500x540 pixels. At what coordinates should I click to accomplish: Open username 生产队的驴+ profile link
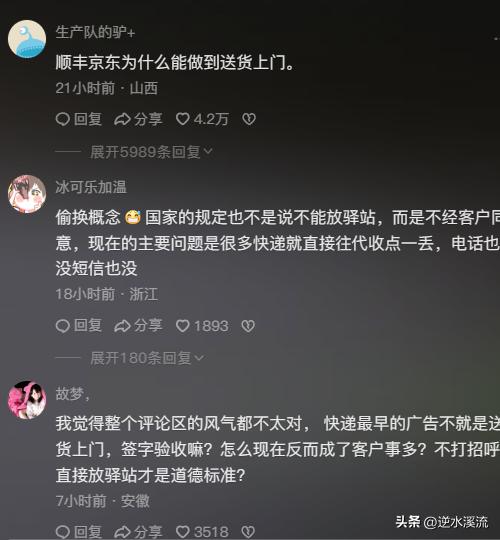(95, 32)
